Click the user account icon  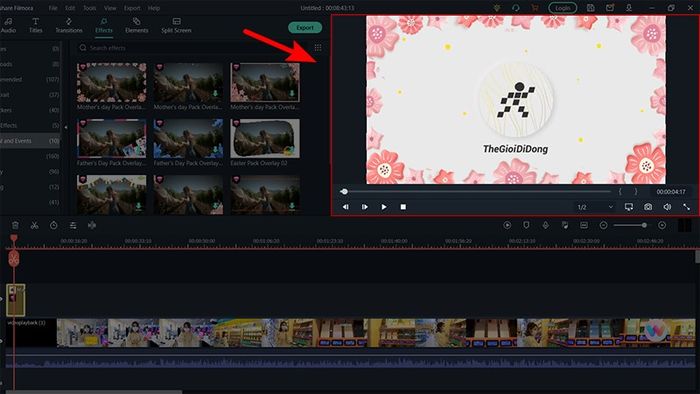(x=629, y=8)
